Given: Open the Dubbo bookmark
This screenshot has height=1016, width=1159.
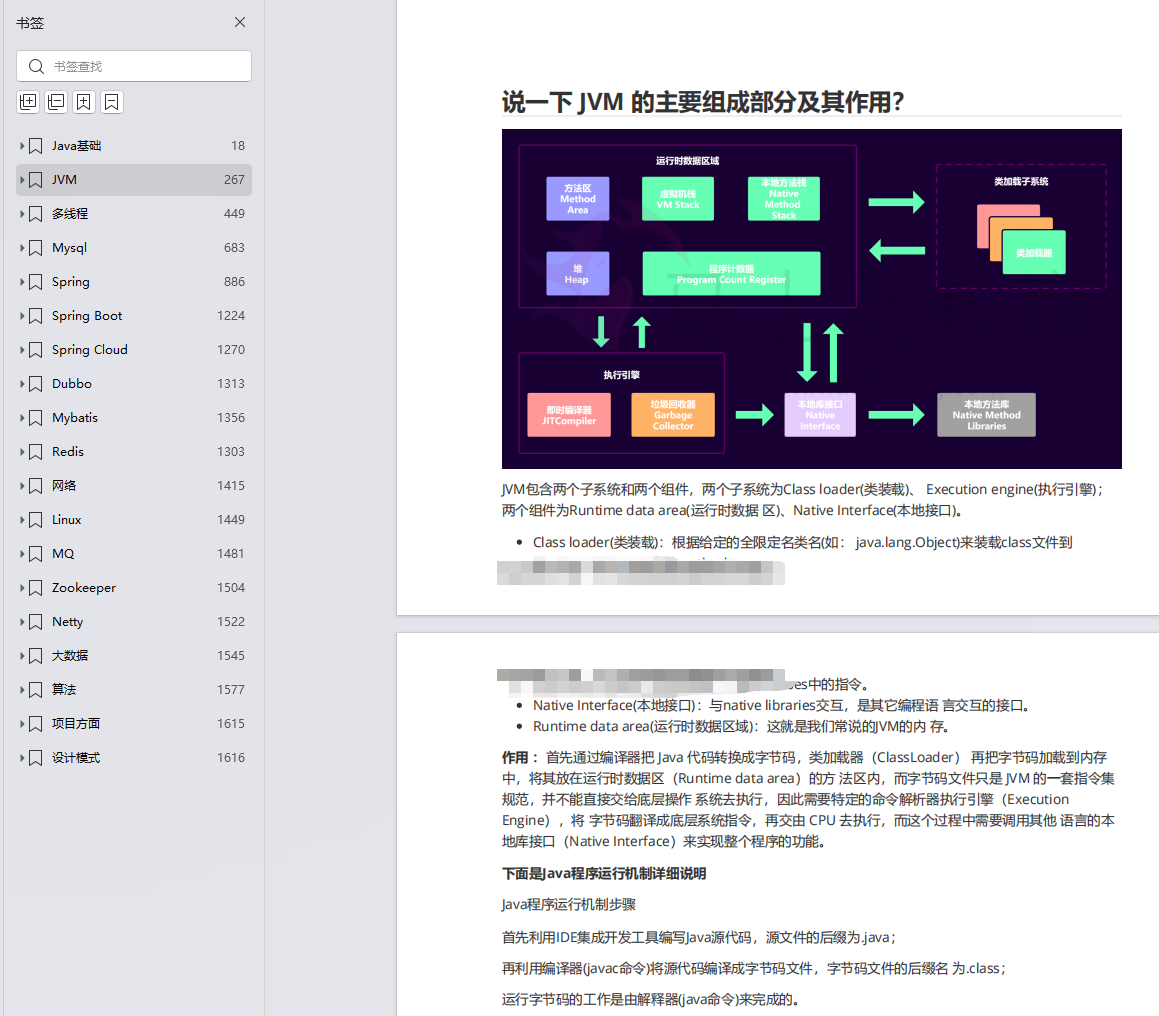Looking at the screenshot, I should (x=72, y=384).
